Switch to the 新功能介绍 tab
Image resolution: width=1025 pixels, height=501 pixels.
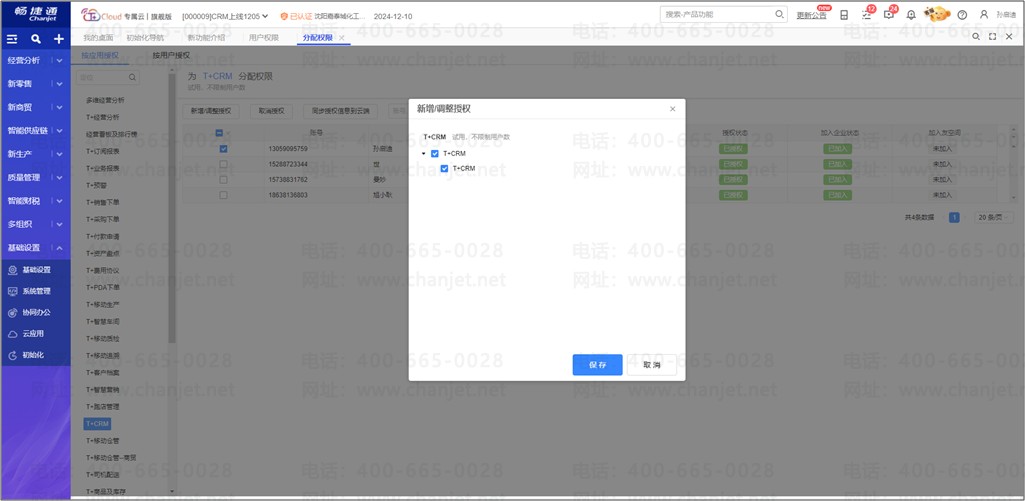click(x=206, y=38)
